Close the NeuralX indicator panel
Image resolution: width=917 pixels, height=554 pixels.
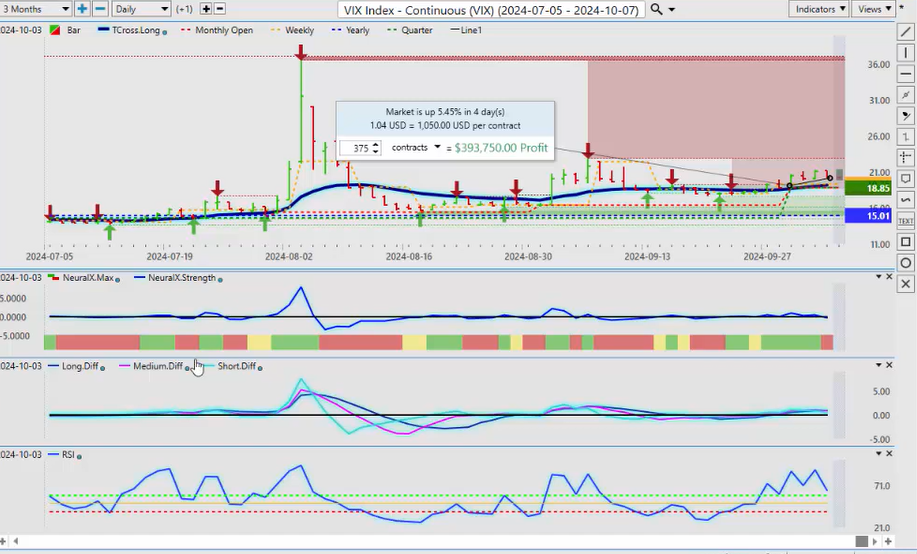[889, 277]
